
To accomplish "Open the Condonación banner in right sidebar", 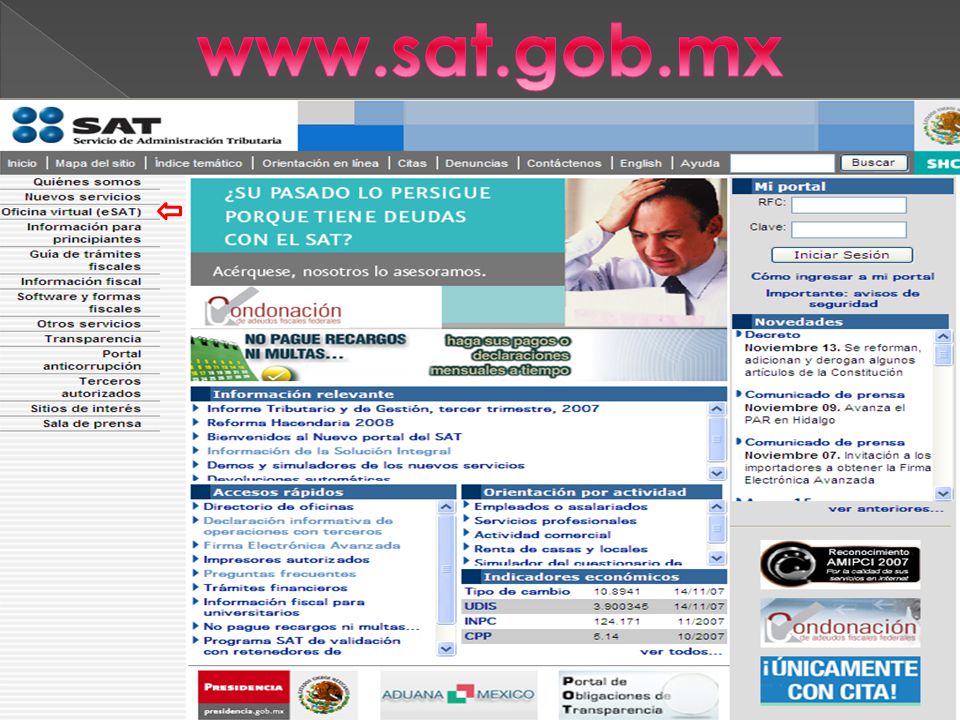I will click(840, 623).
